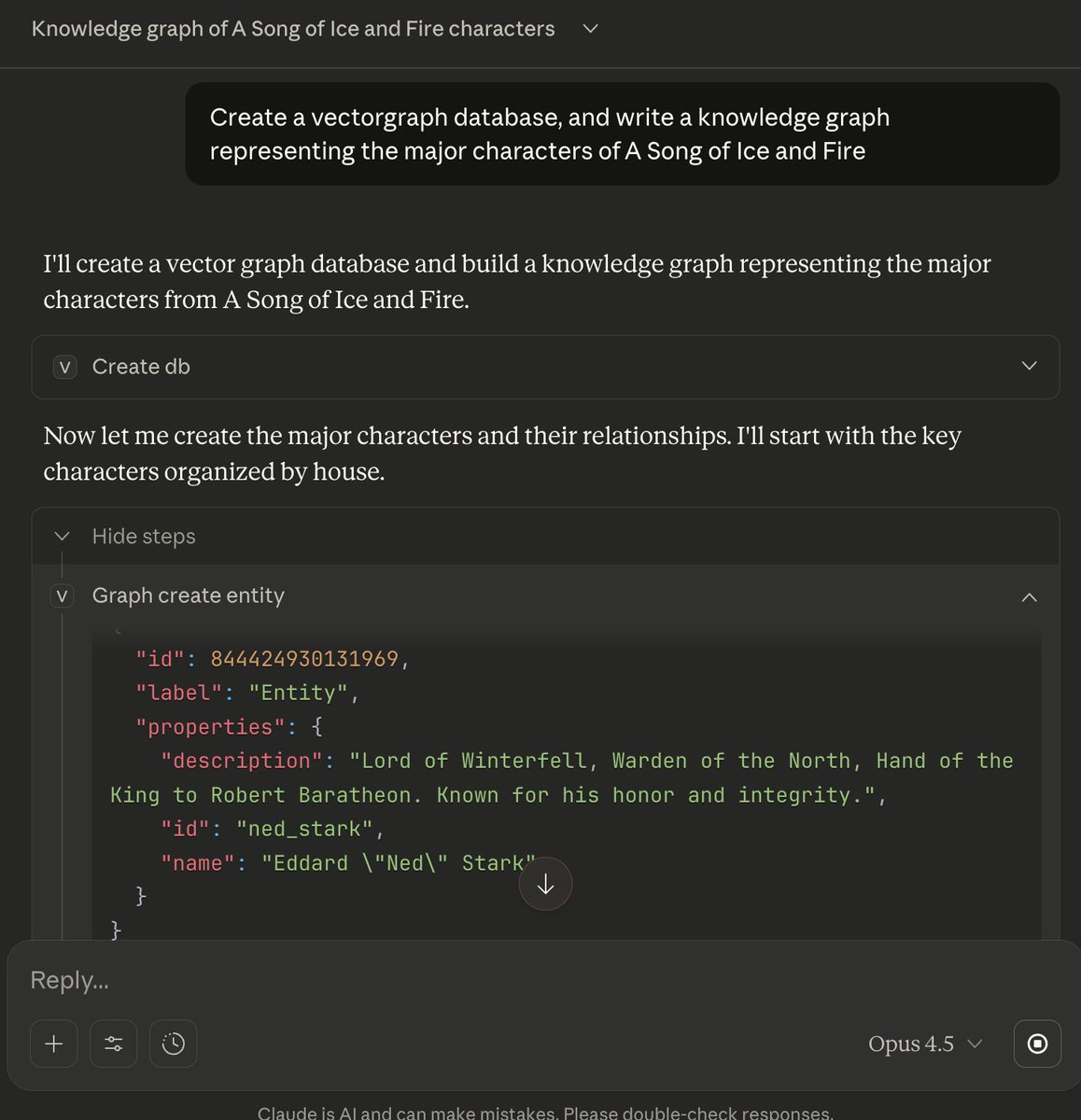1081x1120 pixels.
Task: Click the Hide steps label
Action: point(144,537)
